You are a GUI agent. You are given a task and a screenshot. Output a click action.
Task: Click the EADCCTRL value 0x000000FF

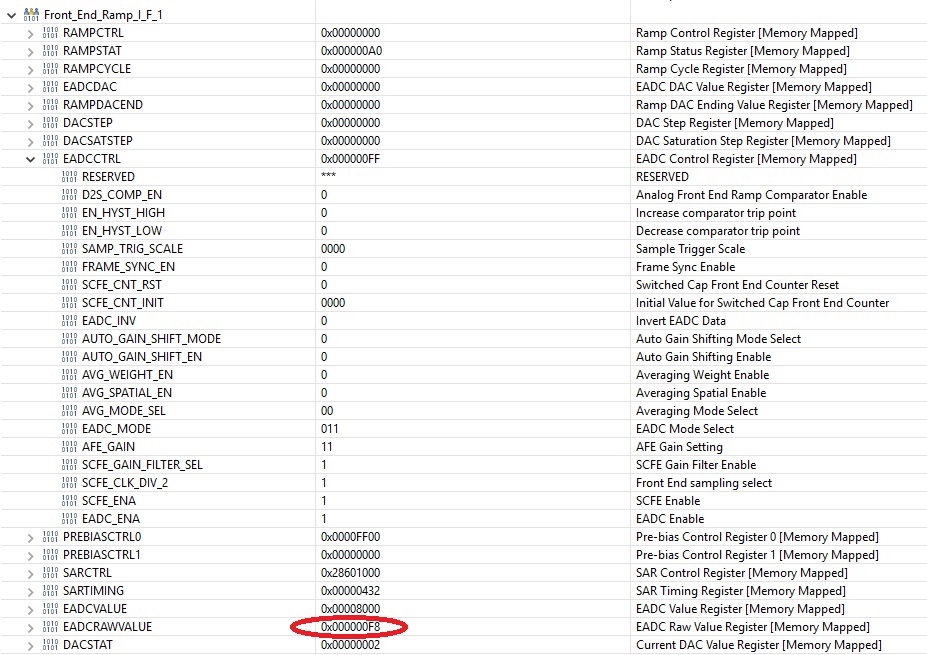click(x=351, y=159)
